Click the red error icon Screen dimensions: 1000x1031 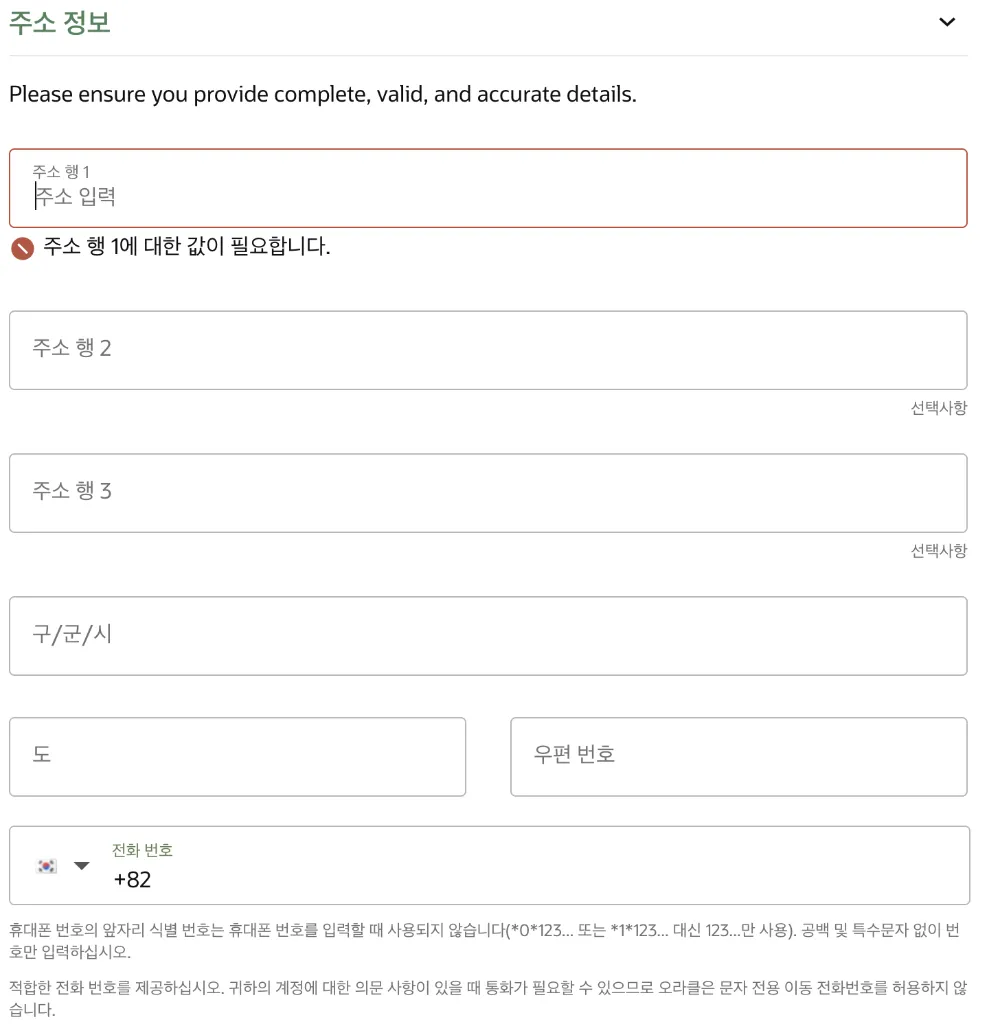pos(22,249)
